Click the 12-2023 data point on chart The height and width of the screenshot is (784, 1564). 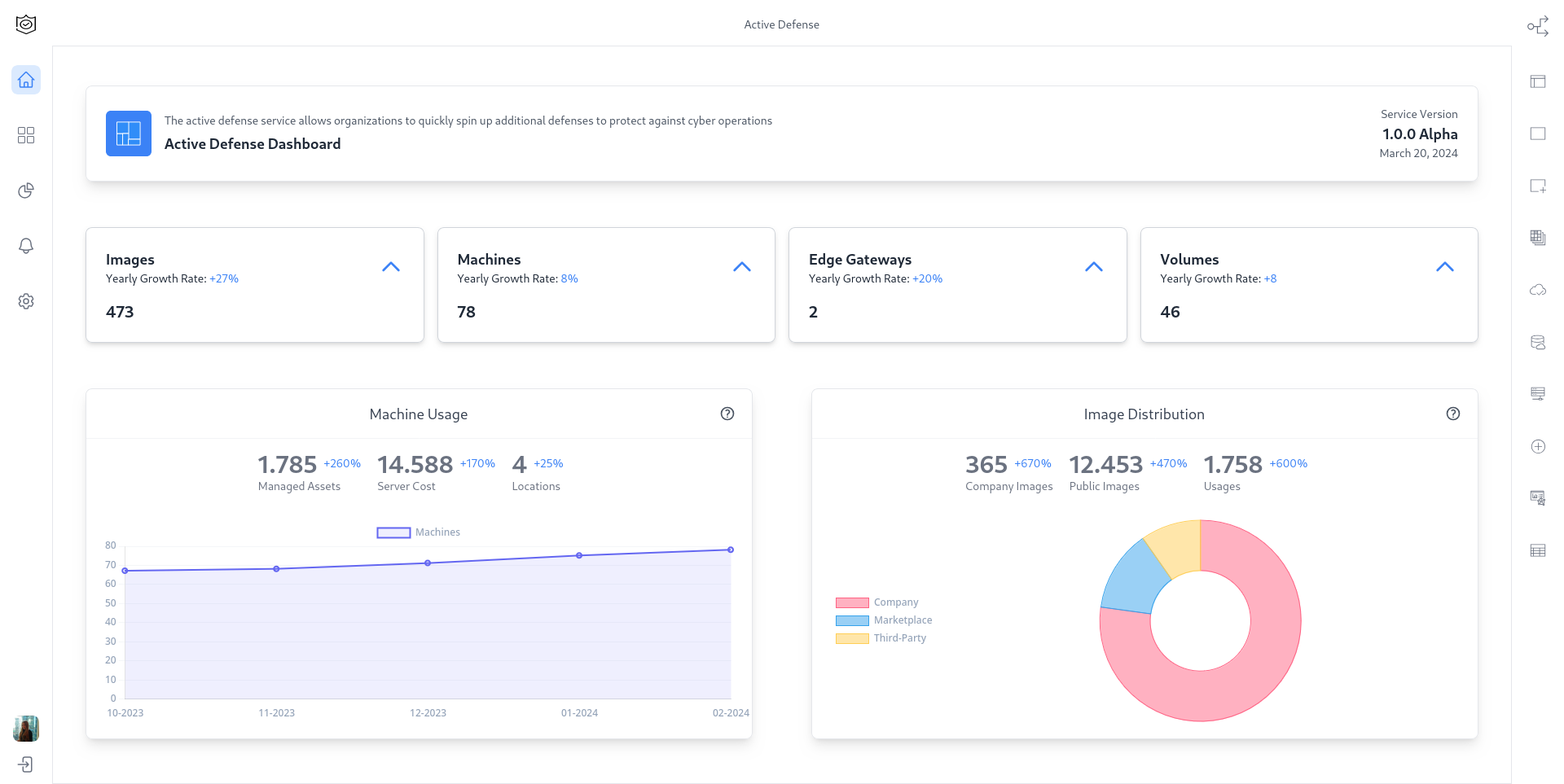pos(428,563)
